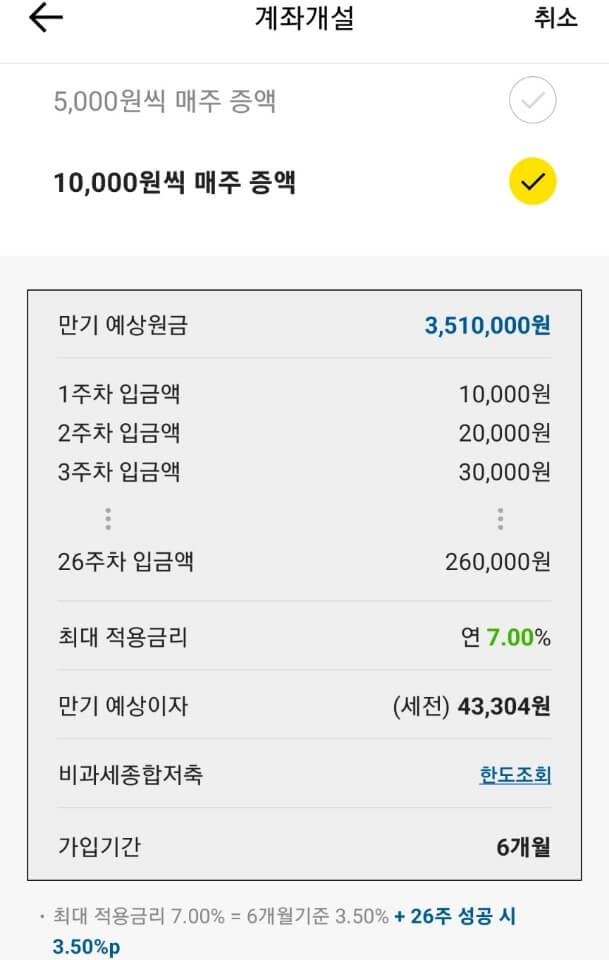
Task: Expand the right vertical dots under 30,000원
Action: pos(500,519)
